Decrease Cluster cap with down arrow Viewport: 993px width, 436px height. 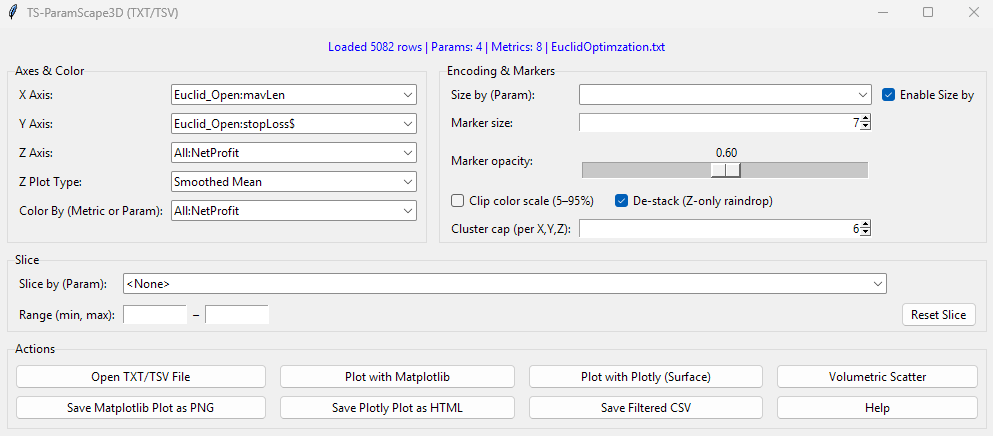(865, 233)
